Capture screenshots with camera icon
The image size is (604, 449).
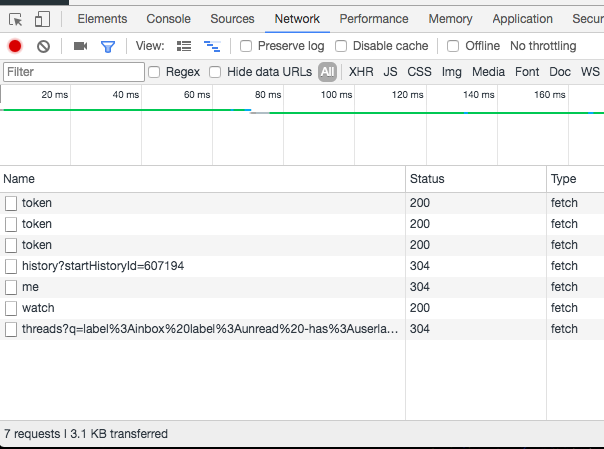click(80, 46)
